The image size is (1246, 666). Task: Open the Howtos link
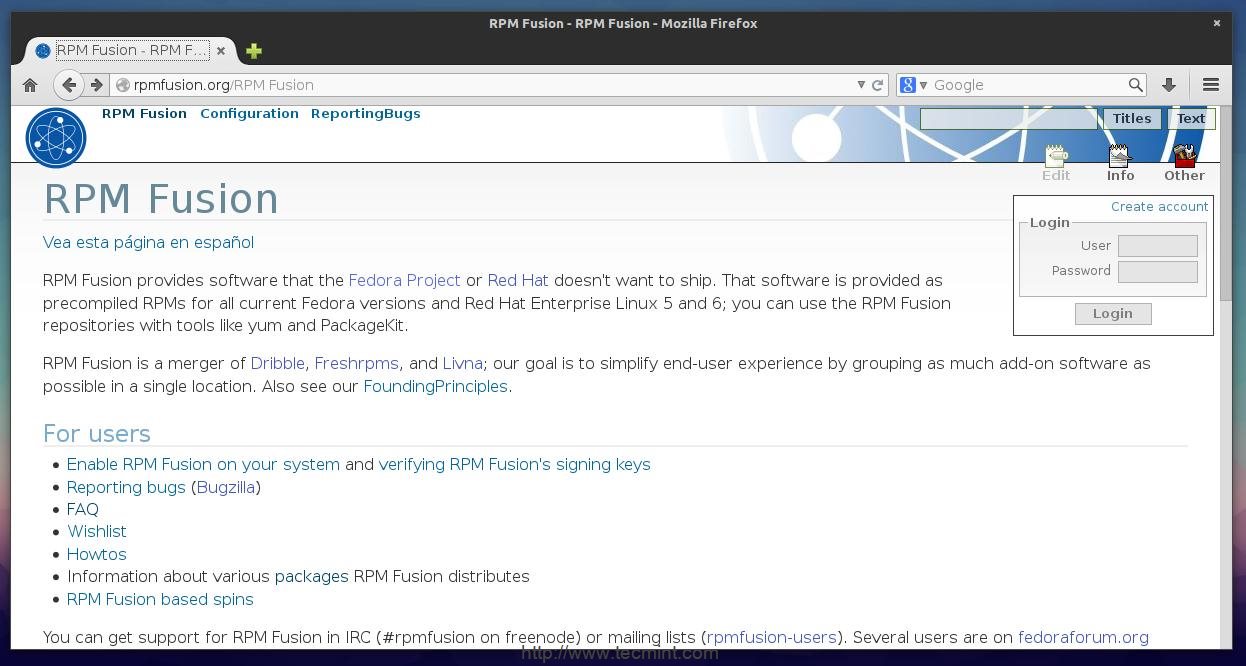coord(96,554)
